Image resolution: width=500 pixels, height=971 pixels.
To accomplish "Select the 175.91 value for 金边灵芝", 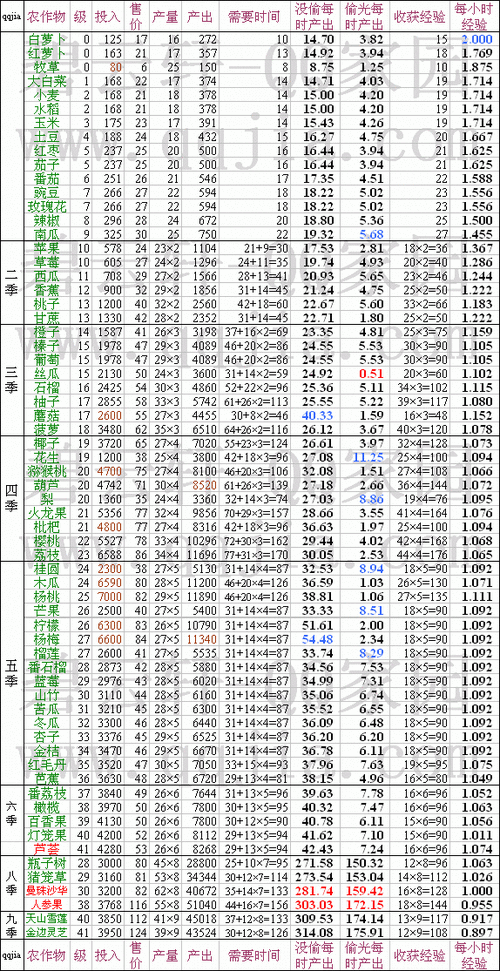I will coord(366,932).
